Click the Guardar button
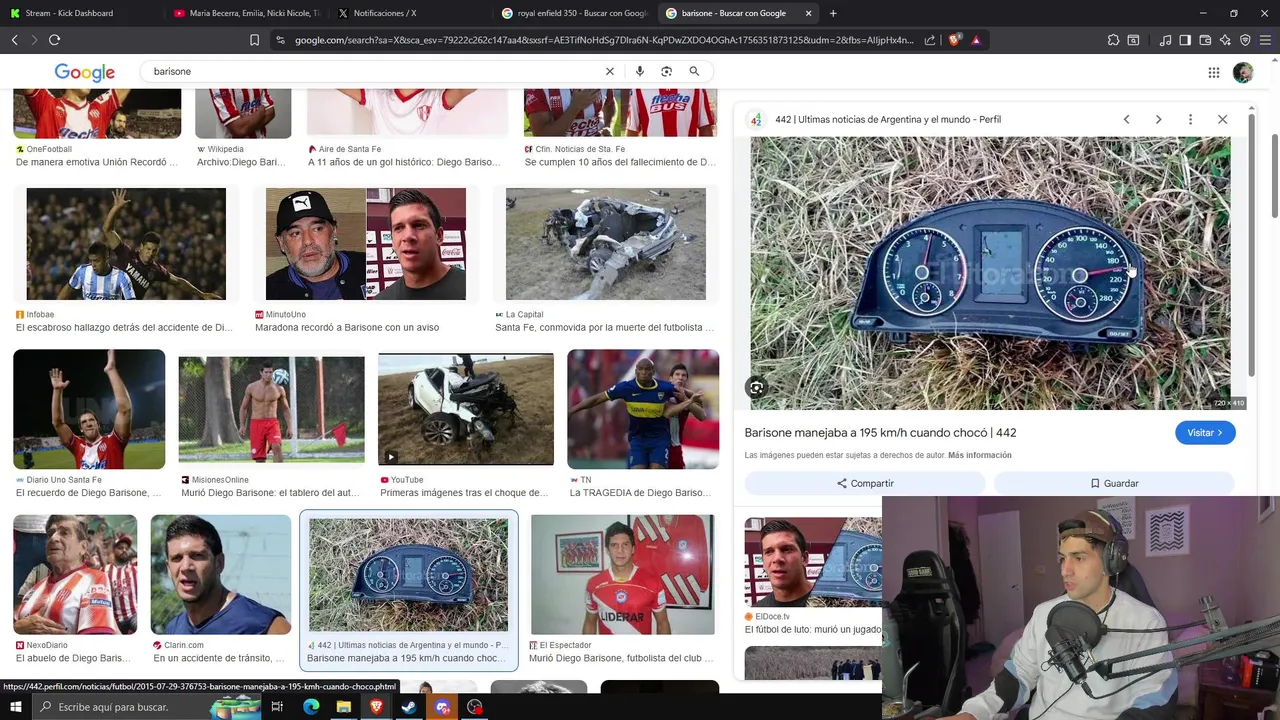 1114,483
